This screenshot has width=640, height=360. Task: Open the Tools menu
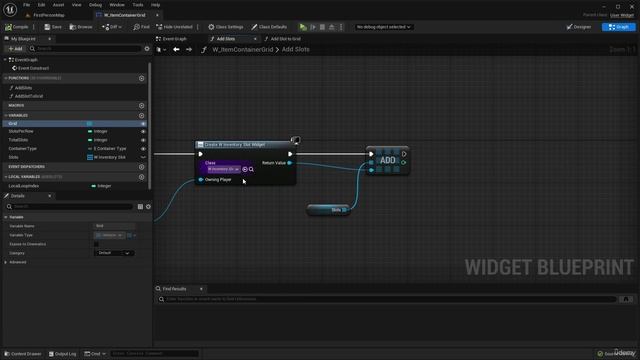[x=138, y=5]
